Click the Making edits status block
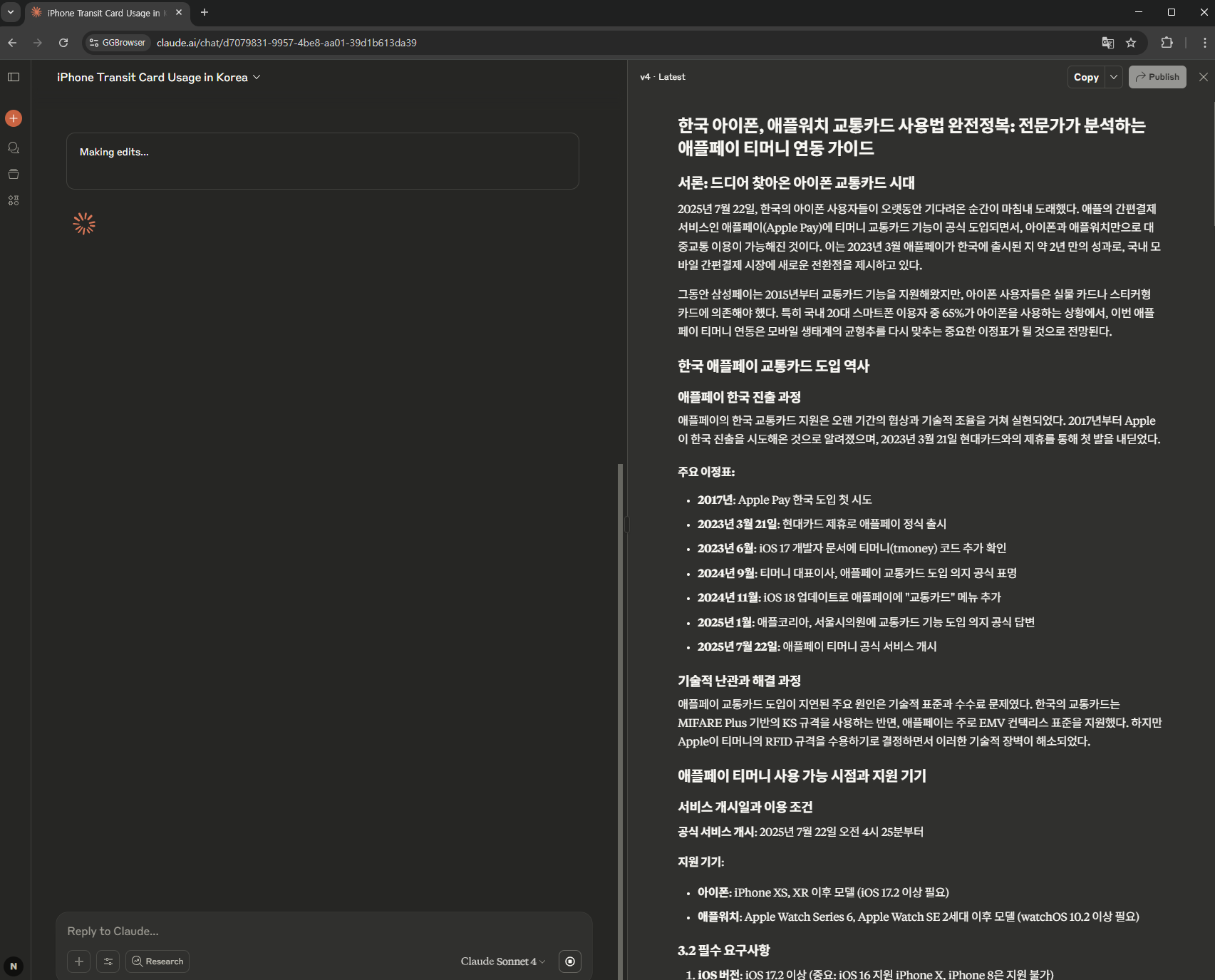The width and height of the screenshot is (1215, 980). tap(323, 161)
